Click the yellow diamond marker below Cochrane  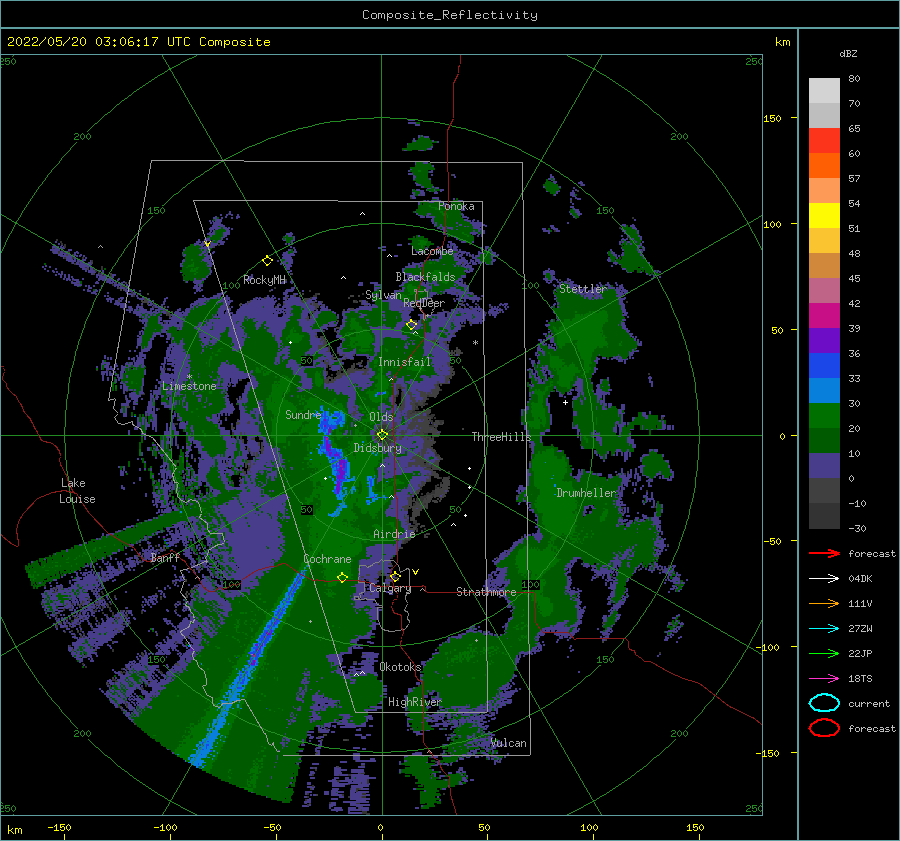point(342,578)
